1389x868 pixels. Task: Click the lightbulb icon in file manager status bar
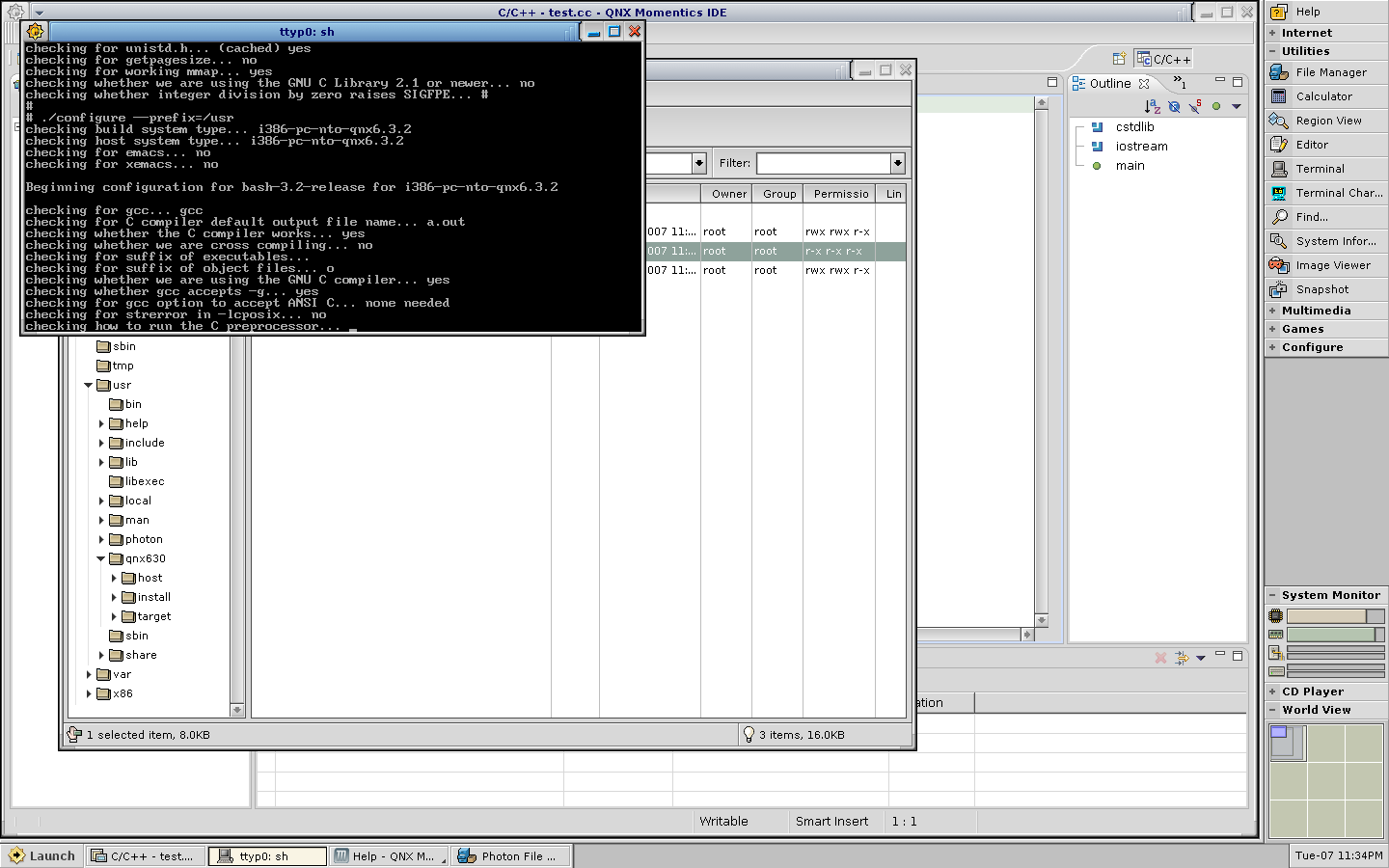click(748, 734)
